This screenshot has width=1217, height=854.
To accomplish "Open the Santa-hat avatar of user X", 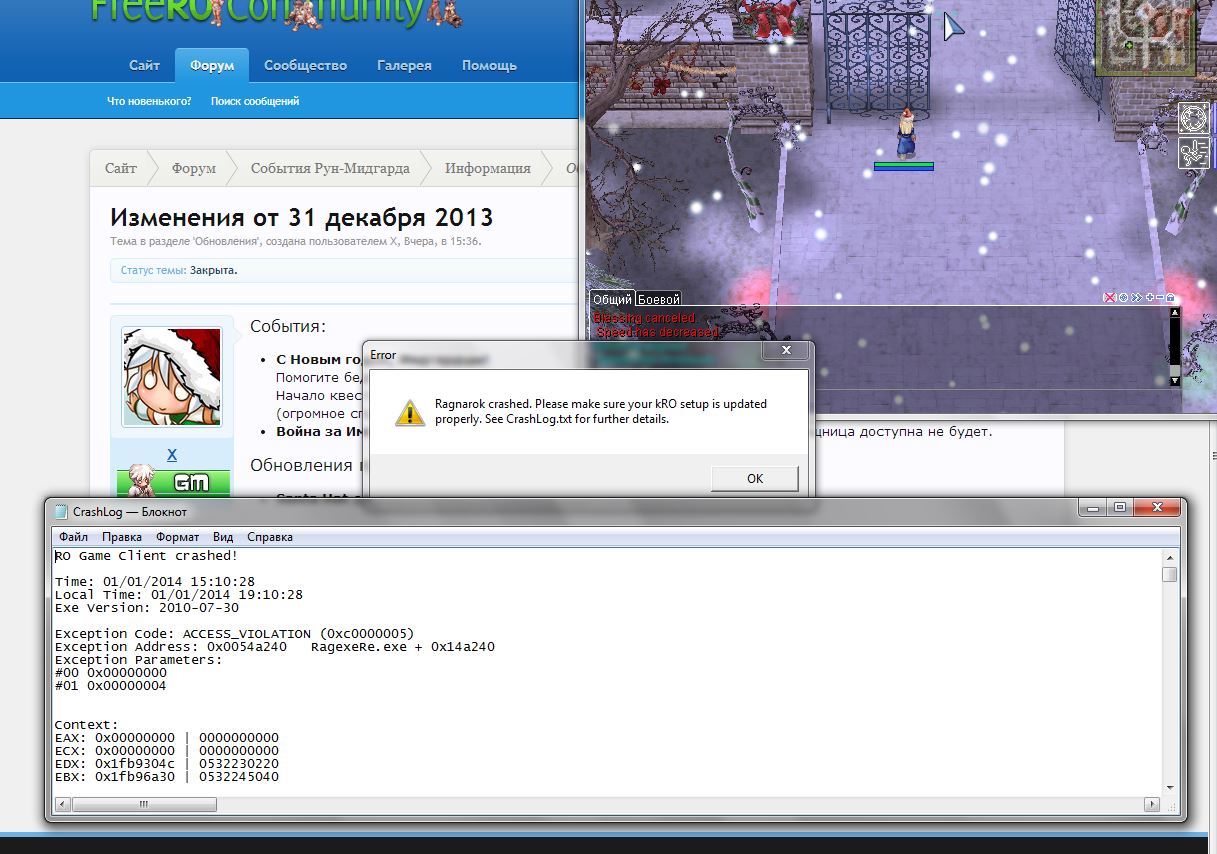I will pyautogui.click(x=171, y=377).
